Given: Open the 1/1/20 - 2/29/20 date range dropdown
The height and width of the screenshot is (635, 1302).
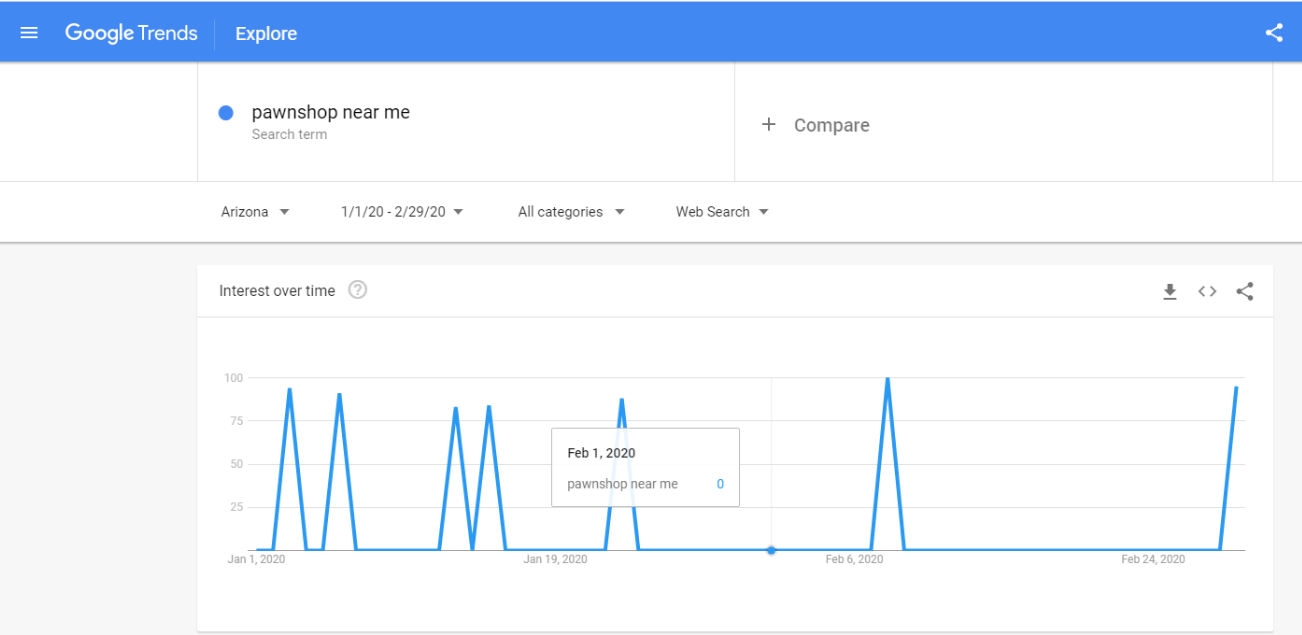Looking at the screenshot, I should pyautogui.click(x=402, y=212).
